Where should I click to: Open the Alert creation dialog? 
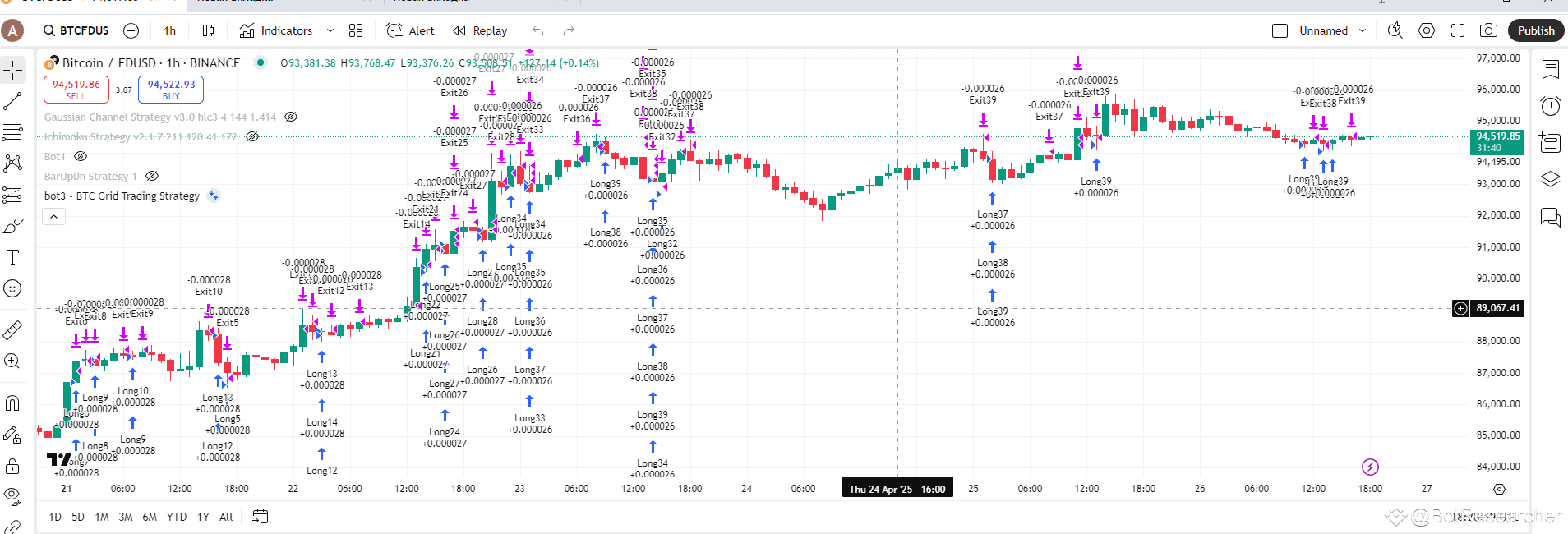pyautogui.click(x=410, y=30)
